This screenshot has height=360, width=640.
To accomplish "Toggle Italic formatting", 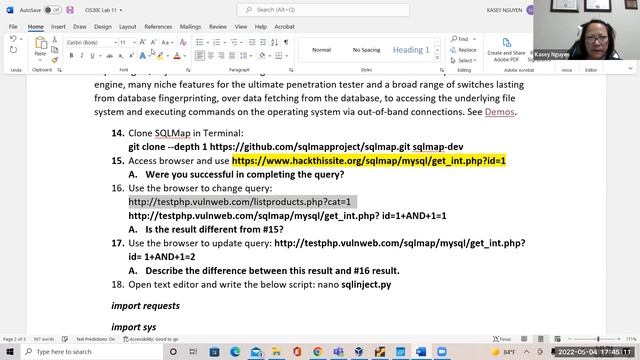I will (82, 56).
